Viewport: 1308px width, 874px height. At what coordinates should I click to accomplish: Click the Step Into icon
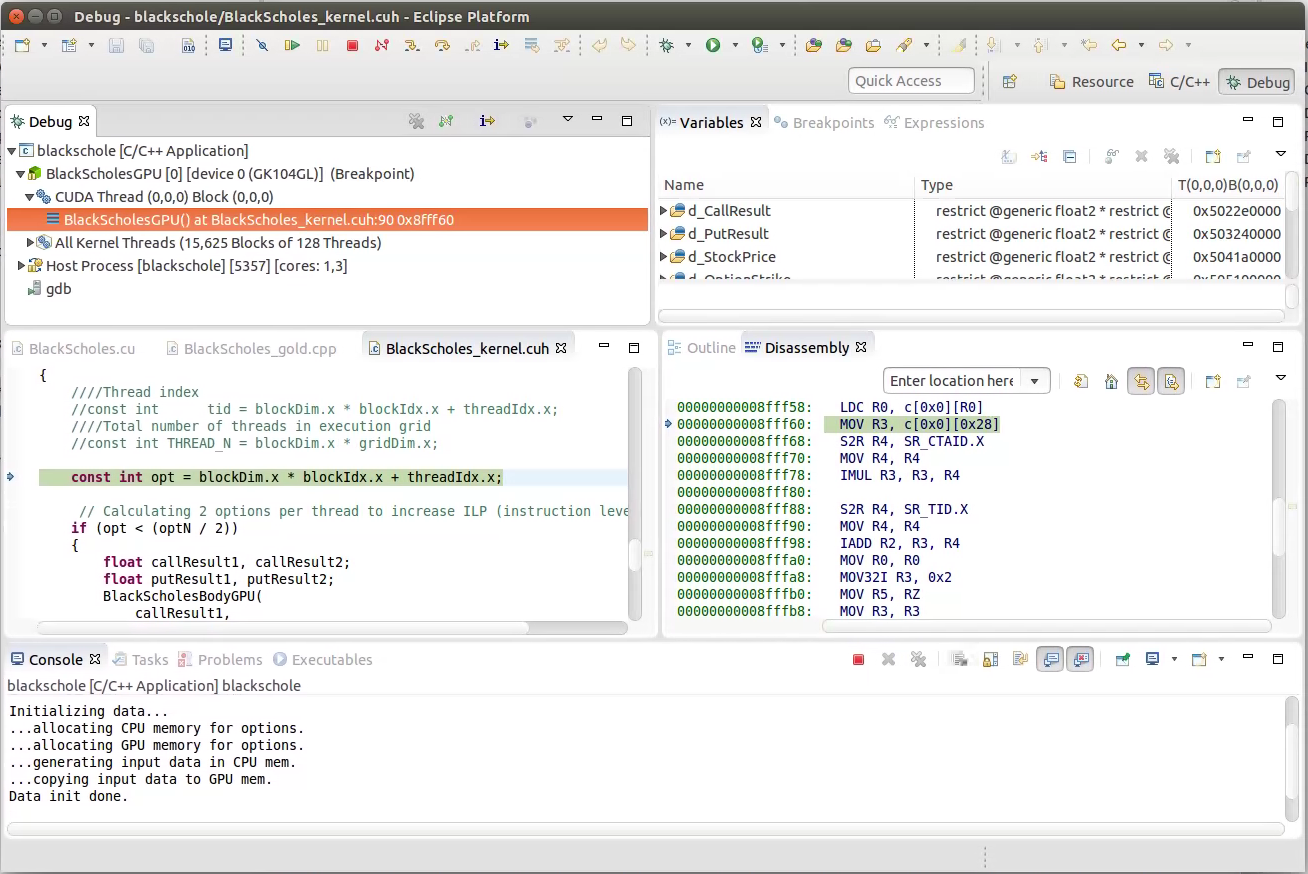tap(411, 45)
